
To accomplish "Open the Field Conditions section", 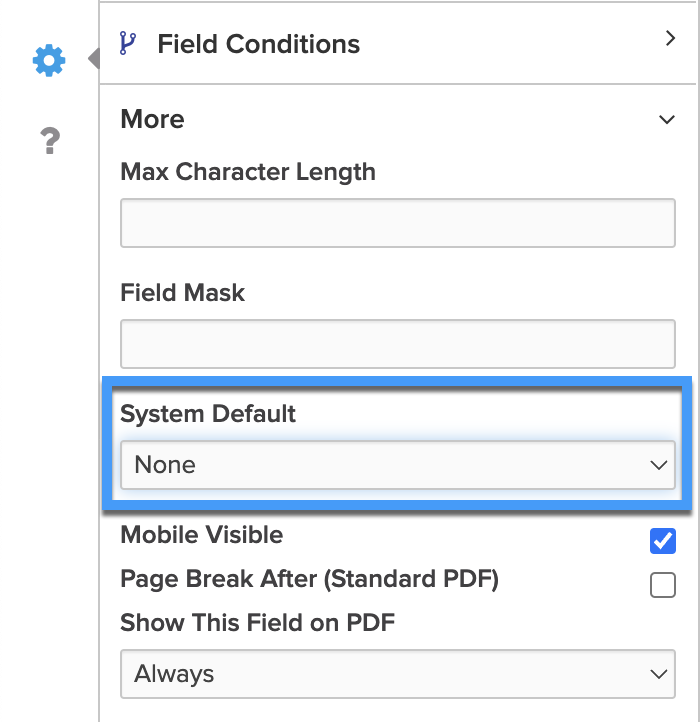I will 398,44.
